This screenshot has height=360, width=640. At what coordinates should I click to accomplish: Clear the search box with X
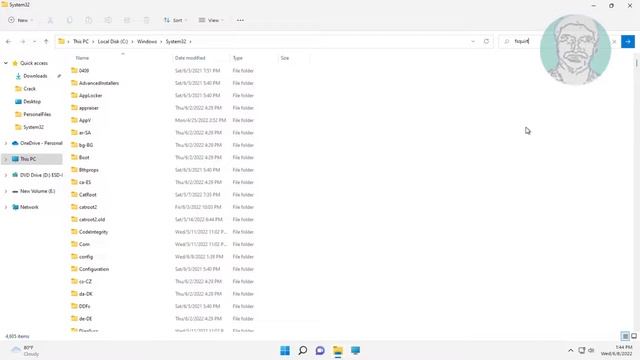pos(614,42)
